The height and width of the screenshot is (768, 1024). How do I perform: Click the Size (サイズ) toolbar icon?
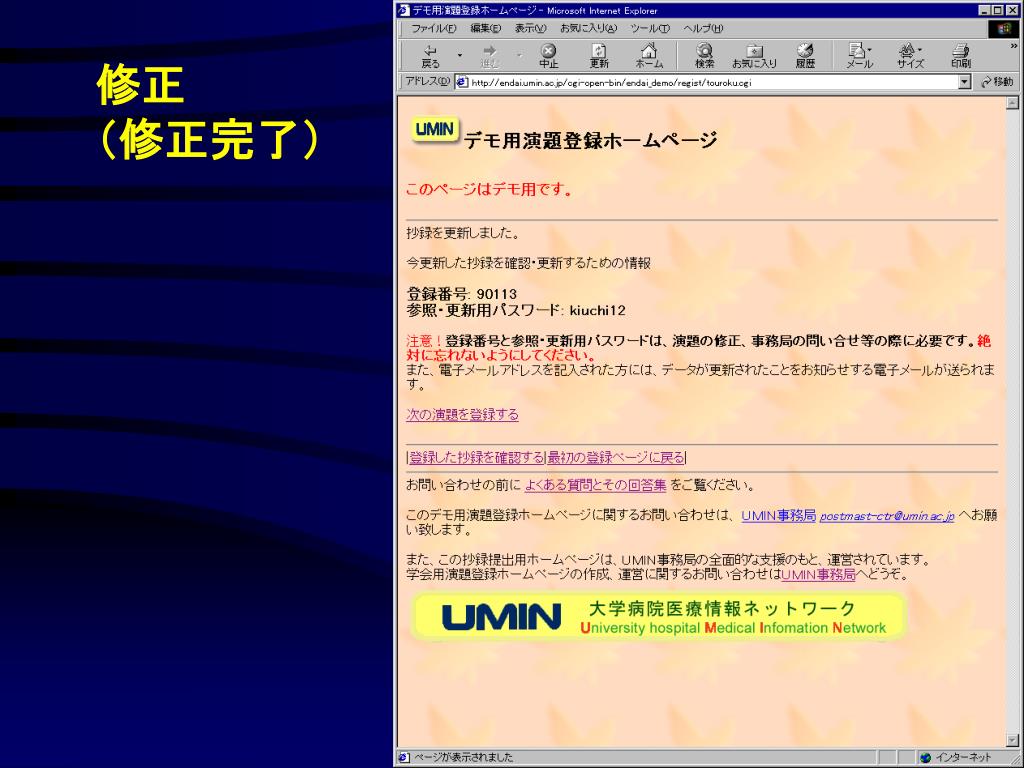910,56
